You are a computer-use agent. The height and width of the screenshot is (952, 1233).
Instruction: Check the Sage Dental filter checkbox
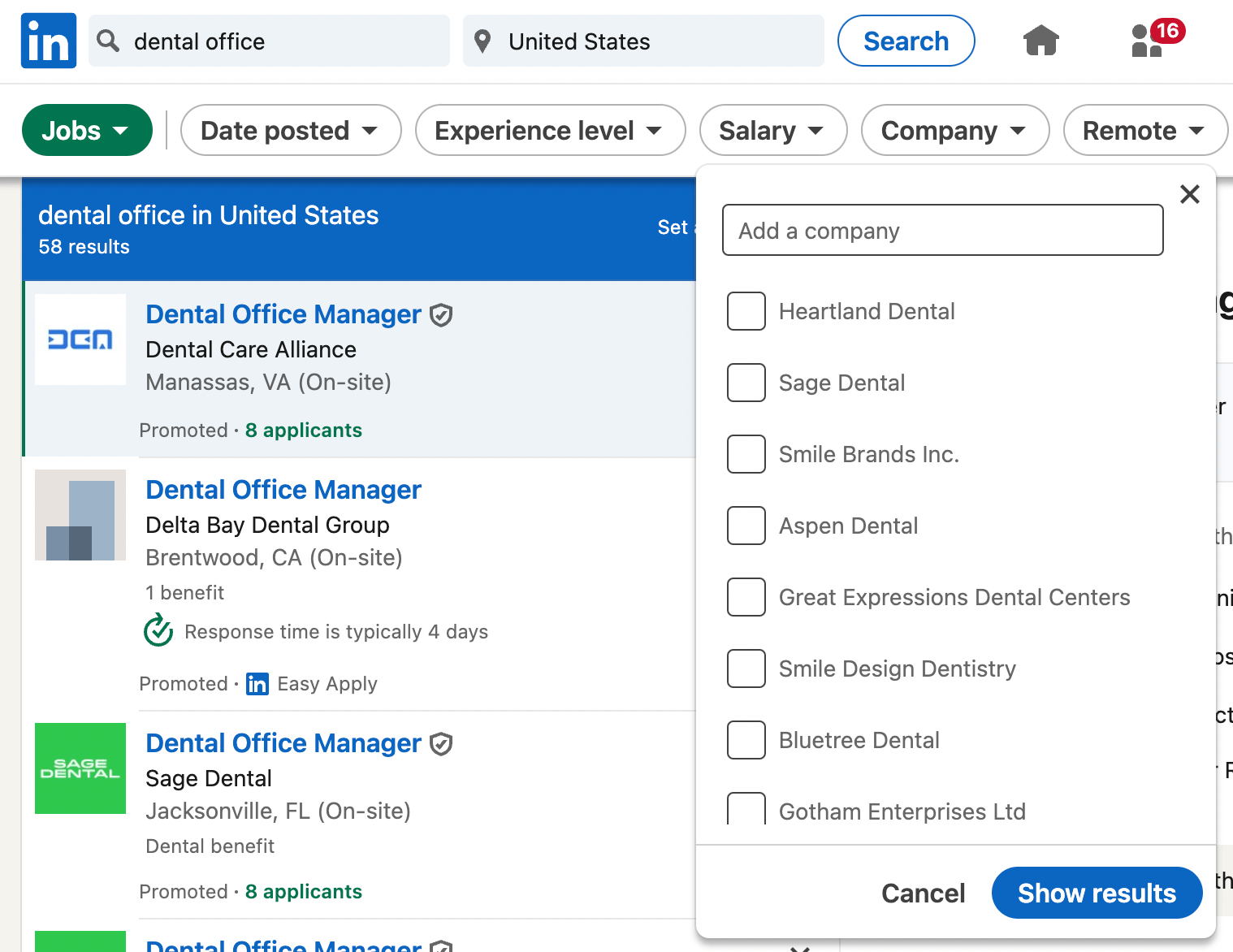tap(746, 383)
